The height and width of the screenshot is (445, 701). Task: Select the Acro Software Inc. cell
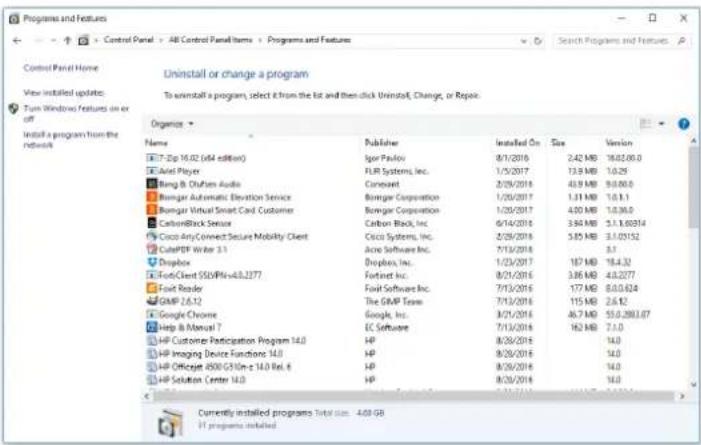pos(397,249)
